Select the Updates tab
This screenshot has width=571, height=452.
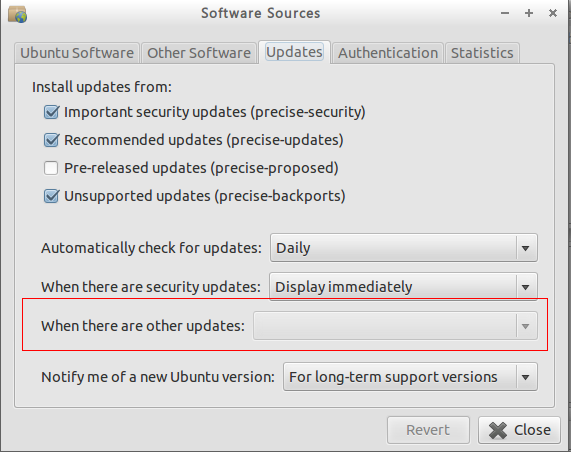click(294, 52)
